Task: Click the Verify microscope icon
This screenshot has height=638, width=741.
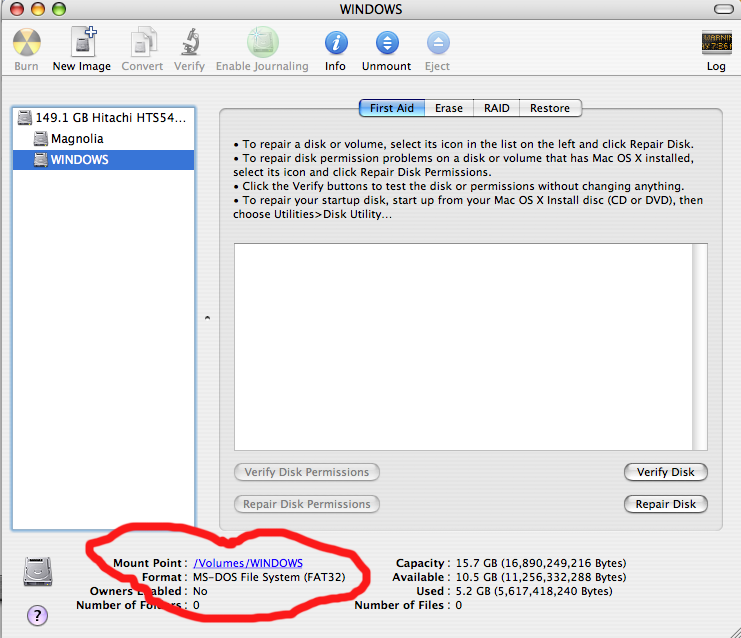Action: click(x=190, y=42)
